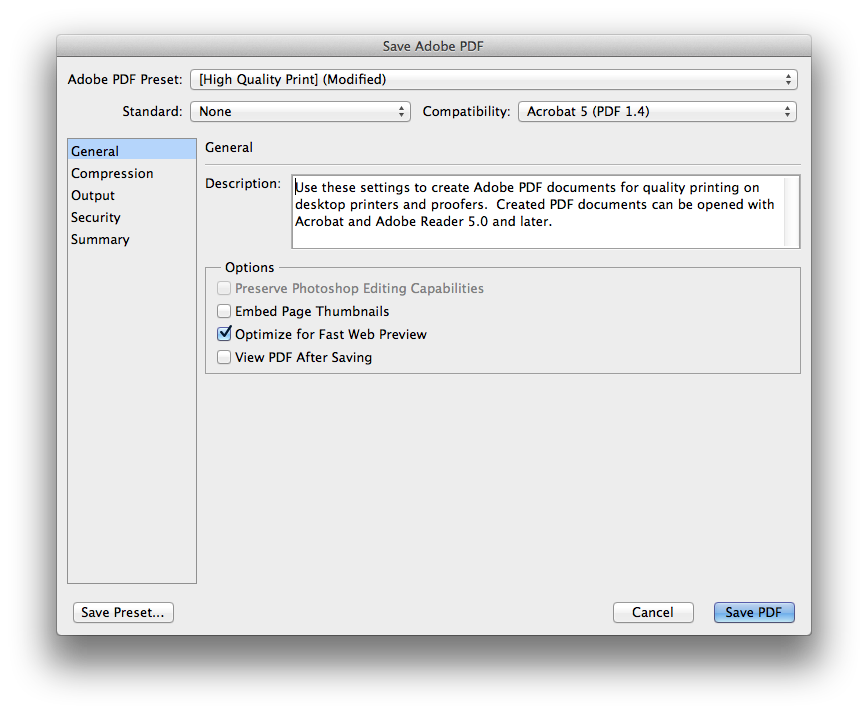
Task: Switch to the Compression section
Action: 112,173
